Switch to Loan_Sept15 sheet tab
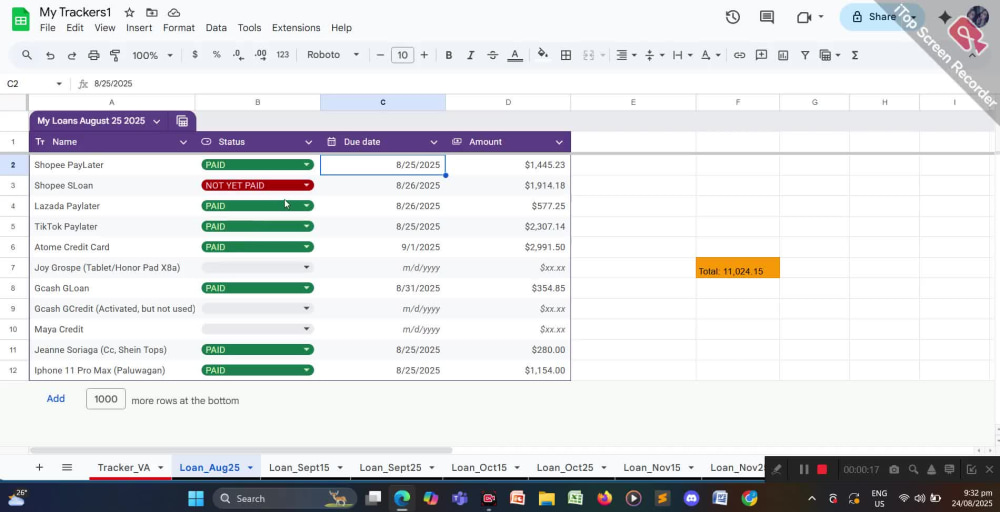This screenshot has width=1000, height=512. [299, 467]
